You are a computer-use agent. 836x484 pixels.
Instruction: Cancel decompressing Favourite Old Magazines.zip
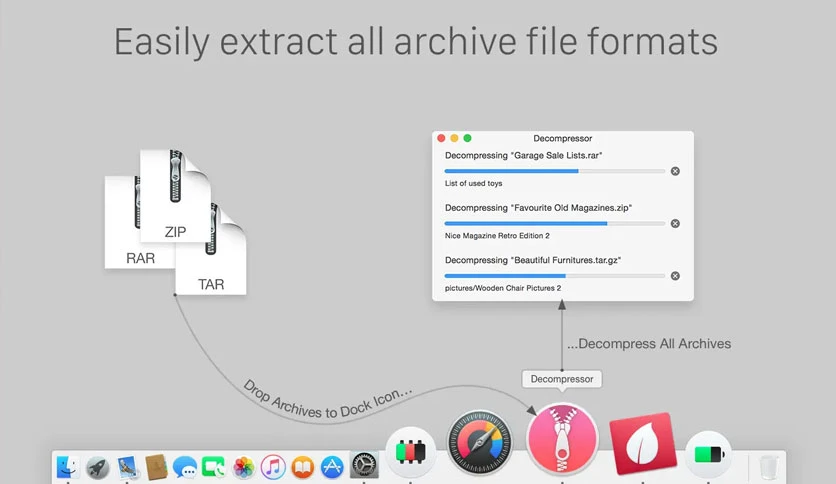point(675,223)
